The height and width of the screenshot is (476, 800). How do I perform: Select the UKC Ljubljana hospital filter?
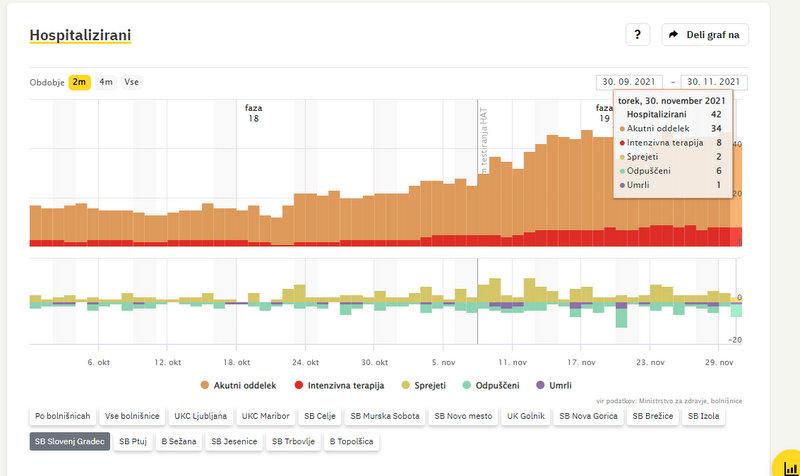click(x=200, y=415)
